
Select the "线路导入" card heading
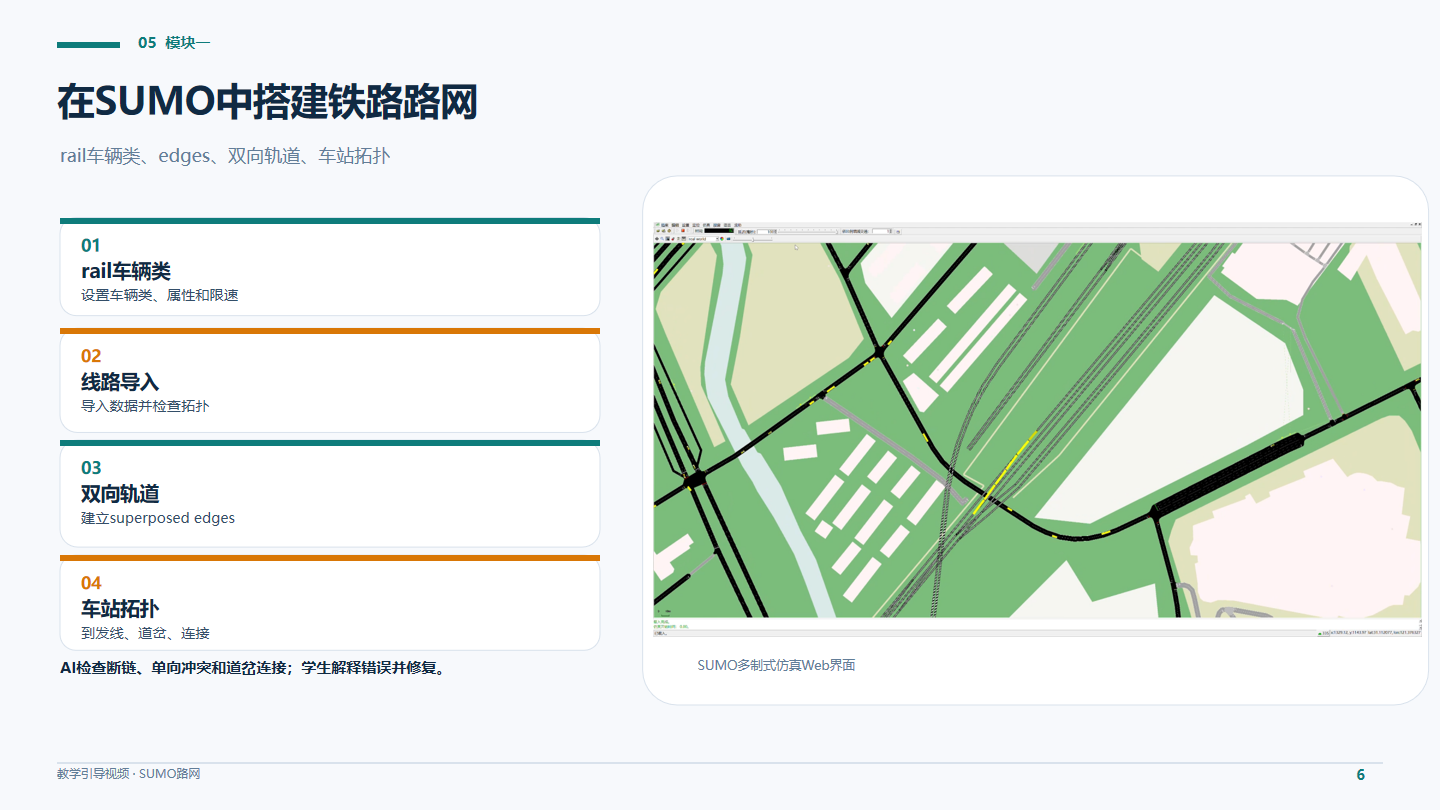(120, 382)
